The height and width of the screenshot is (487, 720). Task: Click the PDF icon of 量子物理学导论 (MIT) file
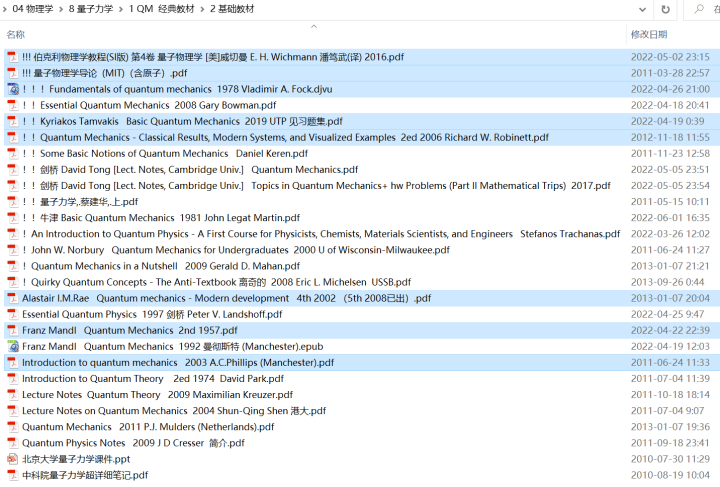click(x=13, y=73)
